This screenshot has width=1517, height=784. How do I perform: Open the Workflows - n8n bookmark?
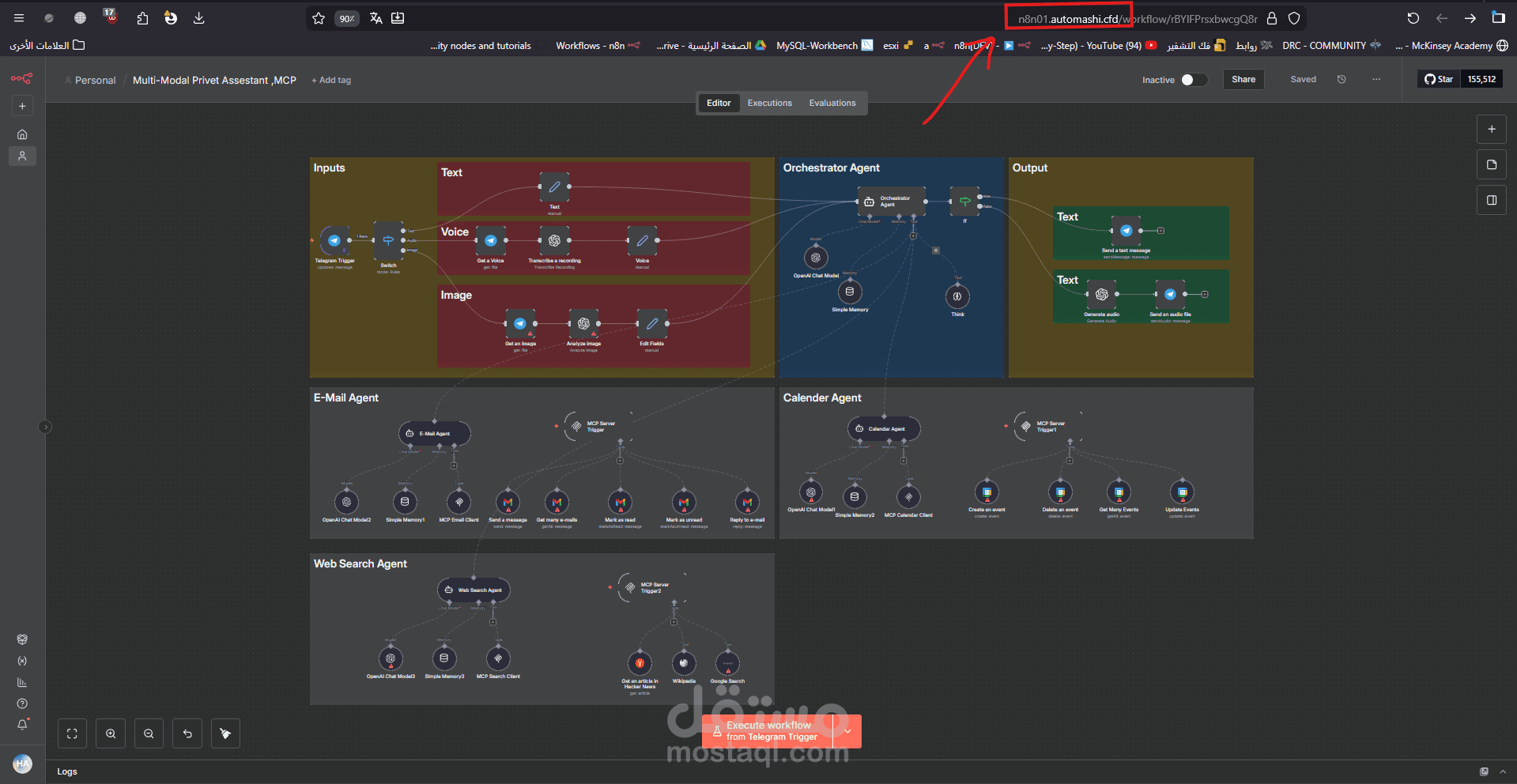(598, 46)
